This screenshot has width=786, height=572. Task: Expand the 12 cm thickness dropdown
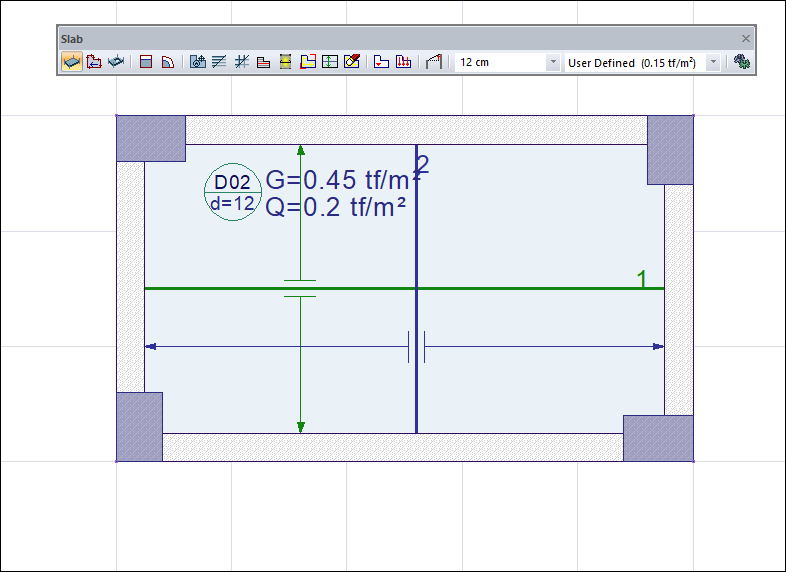(553, 62)
